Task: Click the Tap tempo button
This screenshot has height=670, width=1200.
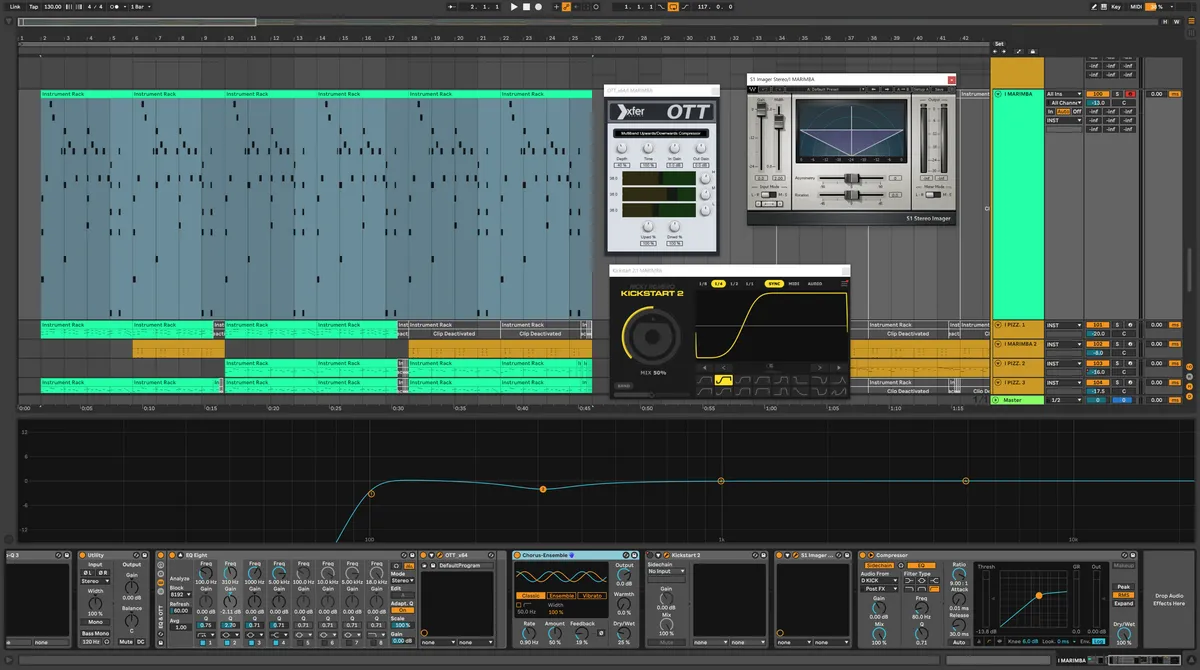Action: tap(34, 6)
